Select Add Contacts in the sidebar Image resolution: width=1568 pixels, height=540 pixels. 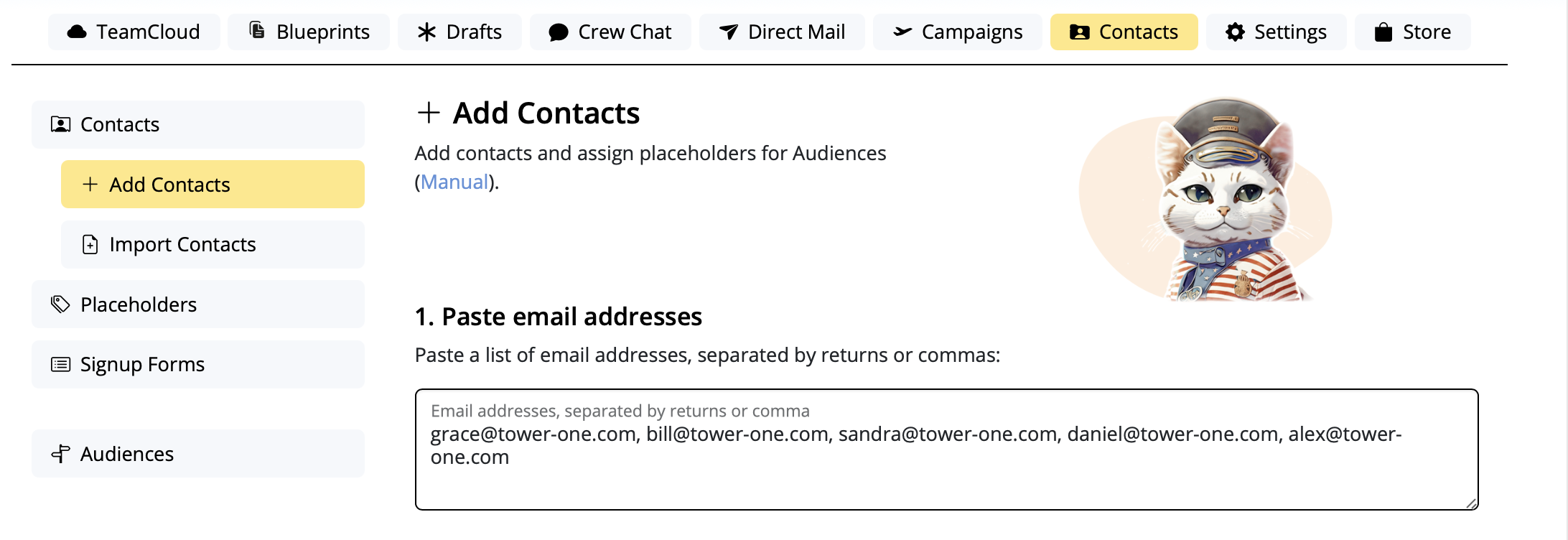tap(213, 185)
